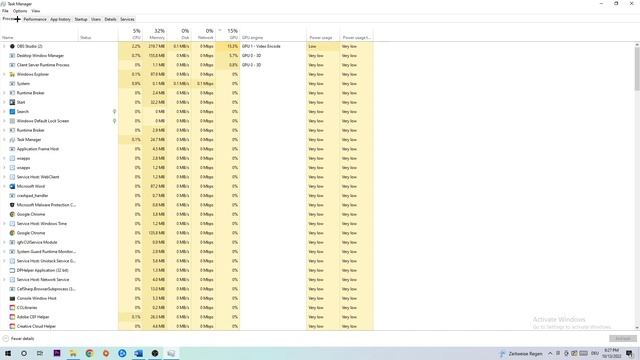The height and width of the screenshot is (360, 640).
Task: Click the CCLibraries process icon
Action: point(12,308)
